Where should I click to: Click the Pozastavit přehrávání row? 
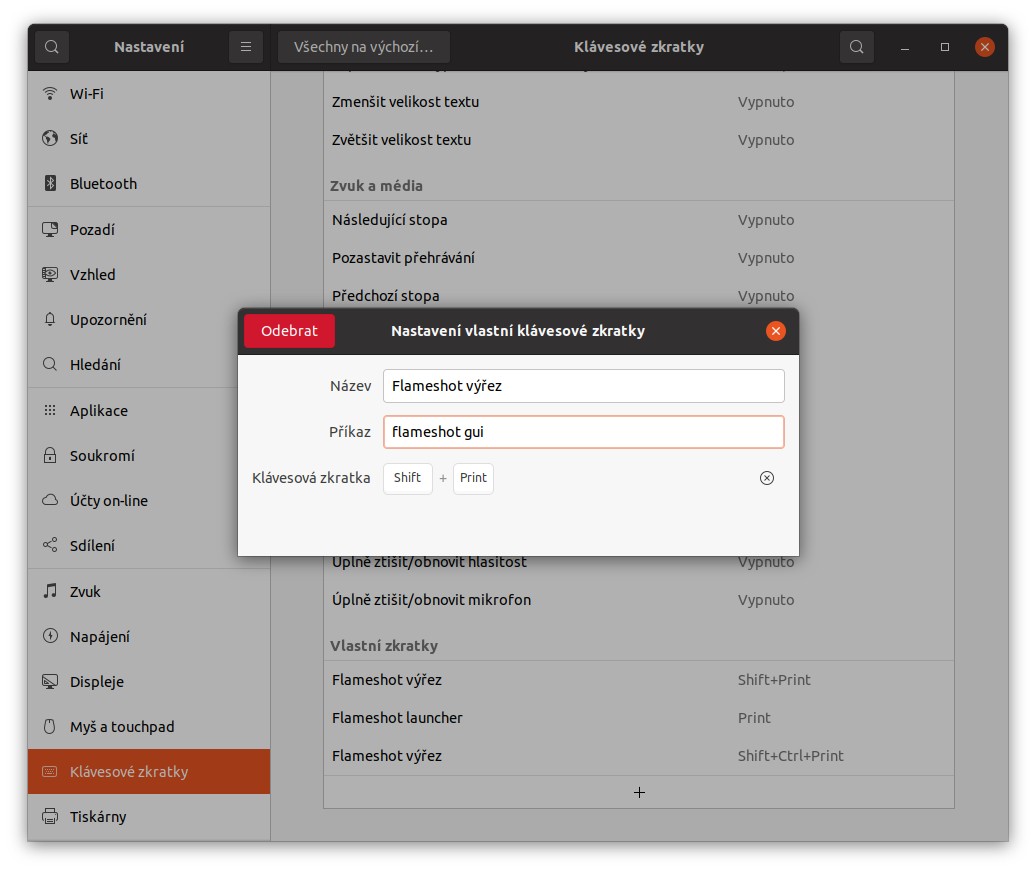tap(639, 258)
